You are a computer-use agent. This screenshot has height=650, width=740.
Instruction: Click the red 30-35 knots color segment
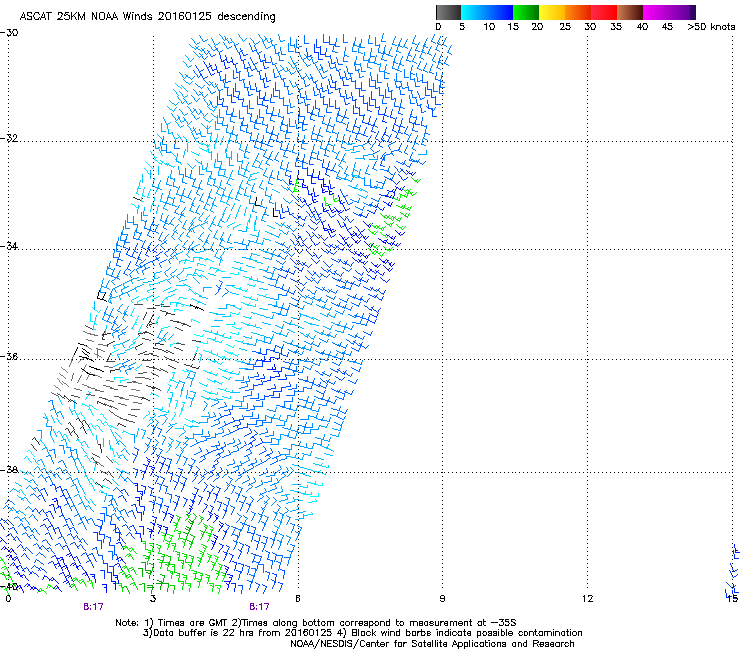tap(604, 12)
